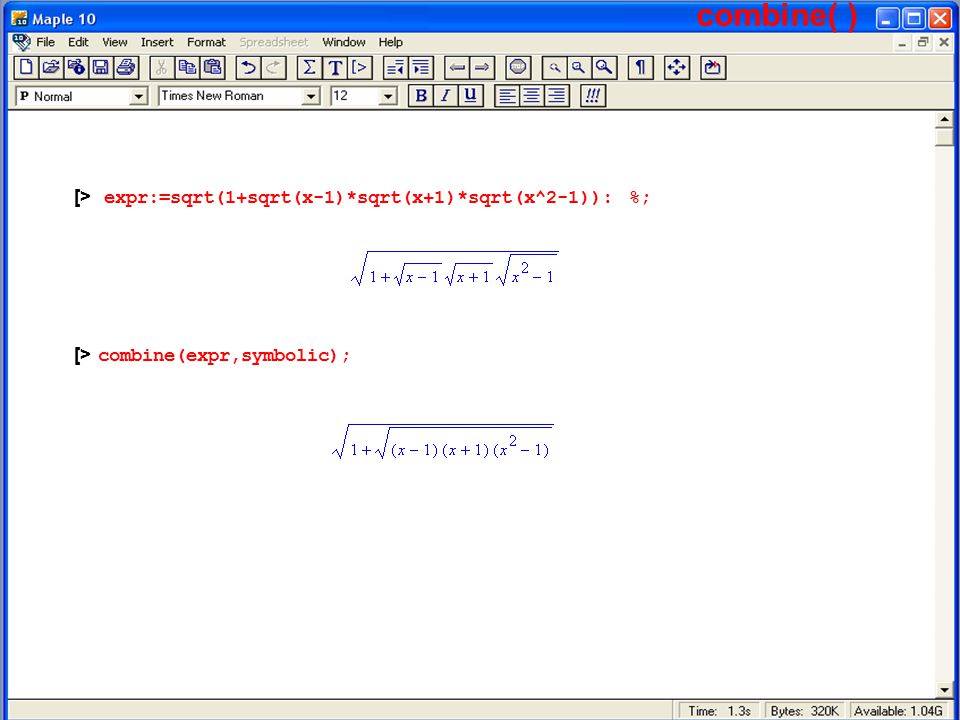The image size is (960, 720).
Task: Align text to the right
Action: (557, 96)
